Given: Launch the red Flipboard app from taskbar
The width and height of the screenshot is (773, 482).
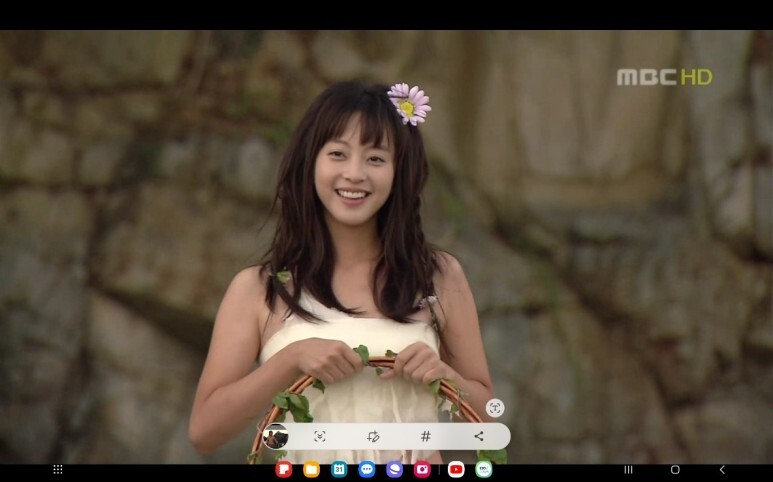Looking at the screenshot, I should 284,470.
